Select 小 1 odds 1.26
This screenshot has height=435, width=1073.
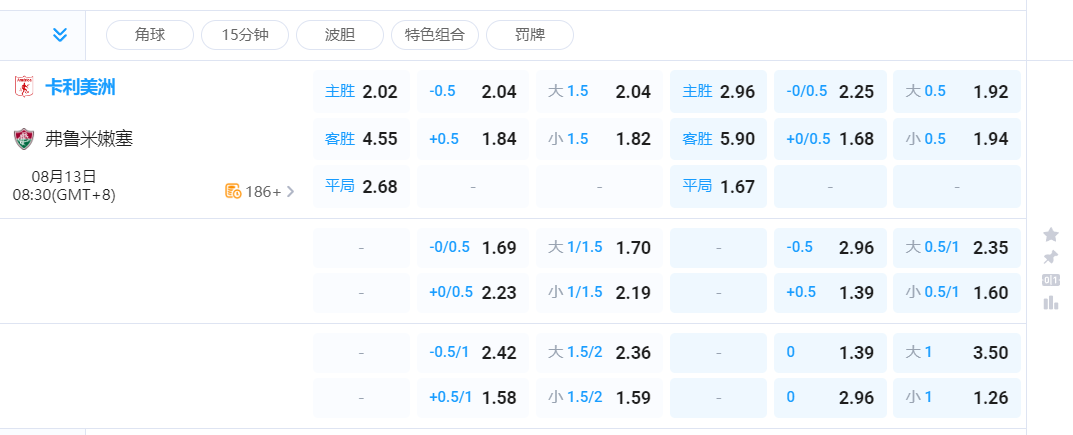point(956,398)
